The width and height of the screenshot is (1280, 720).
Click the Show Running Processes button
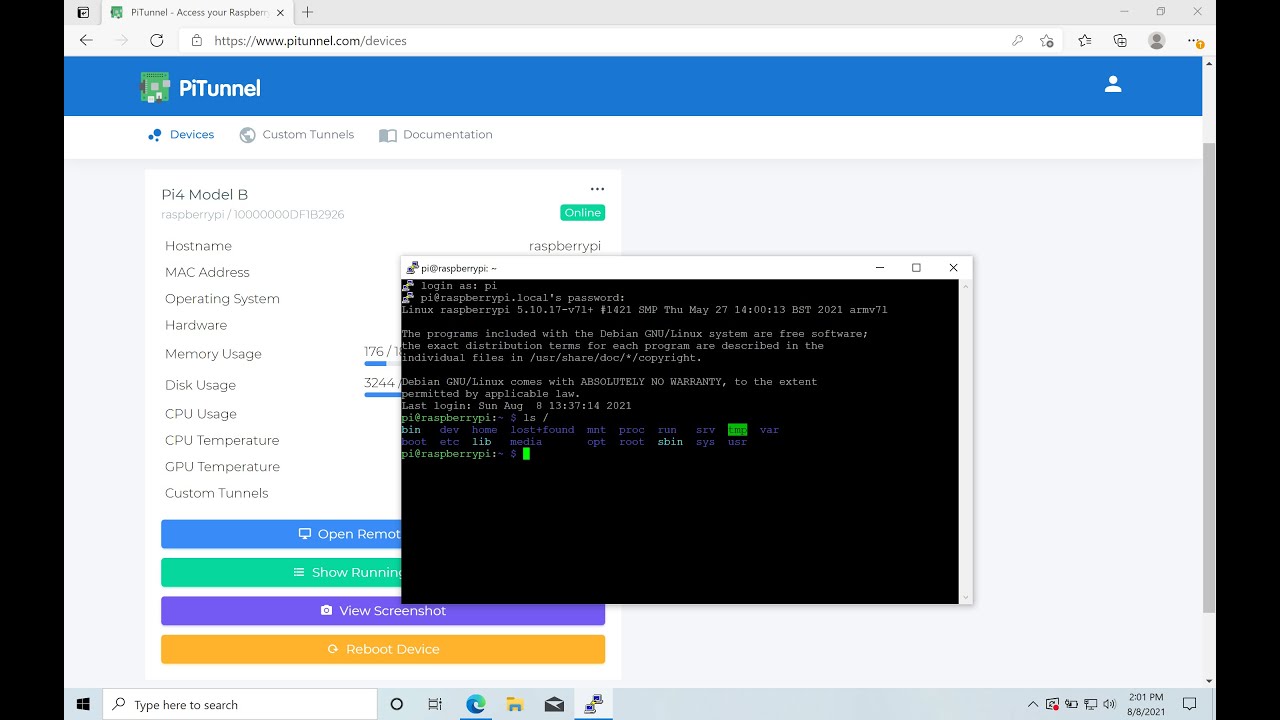coord(281,572)
